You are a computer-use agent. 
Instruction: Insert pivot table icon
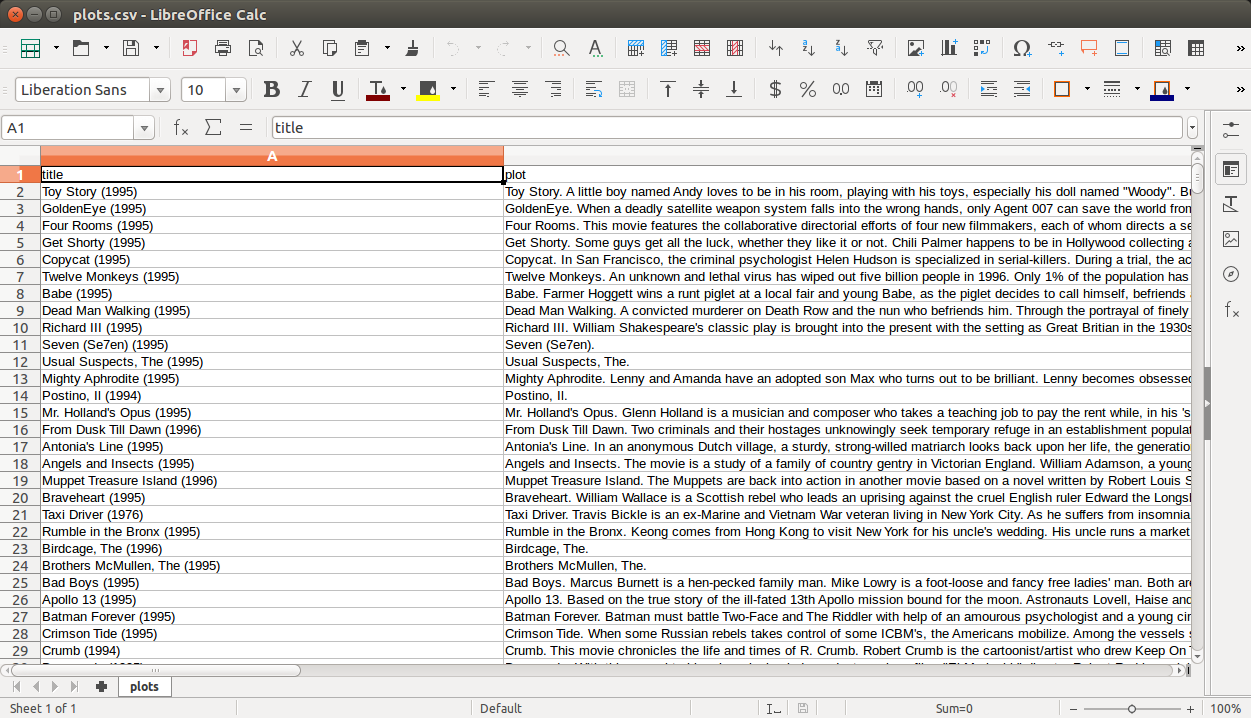point(982,48)
